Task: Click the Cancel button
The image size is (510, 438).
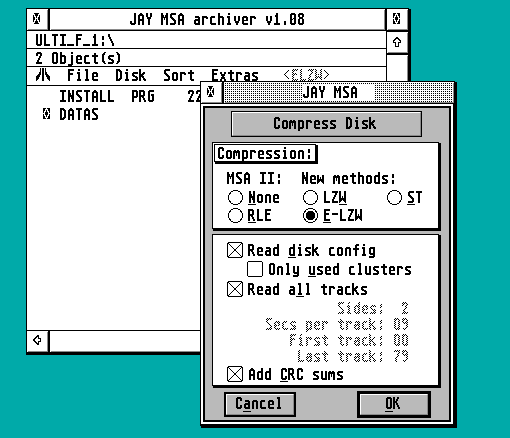Action: pyautogui.click(x=260, y=404)
